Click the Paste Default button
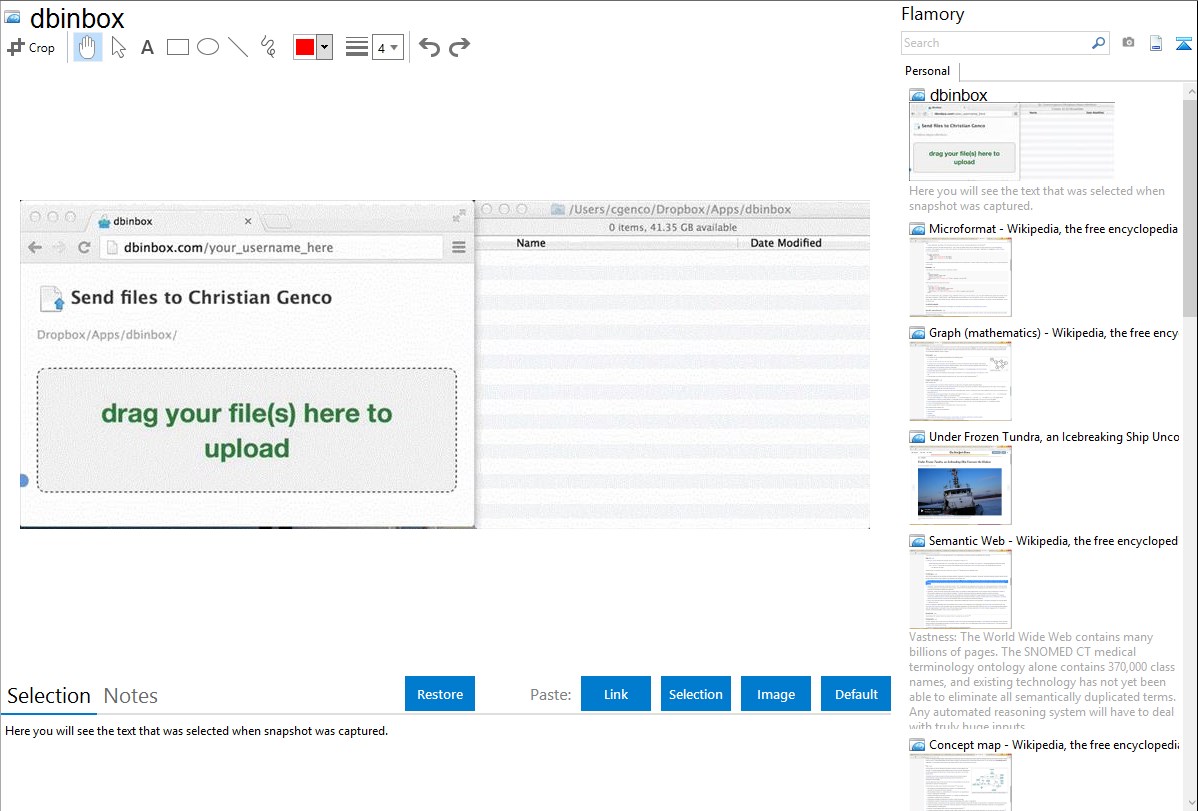Screen dimensions: 1198x811 tap(856, 694)
